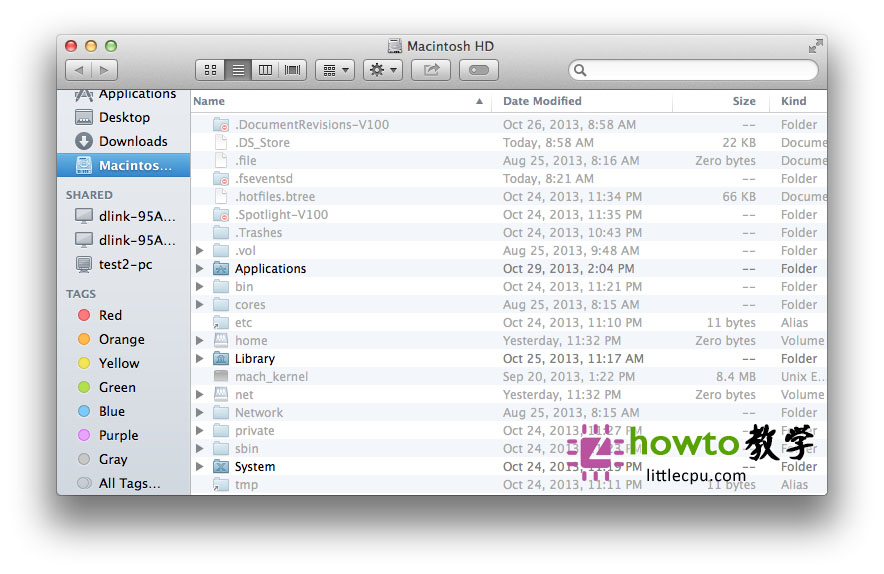Click the Unix E.. kind cell
884x574 pixels.
tap(803, 377)
